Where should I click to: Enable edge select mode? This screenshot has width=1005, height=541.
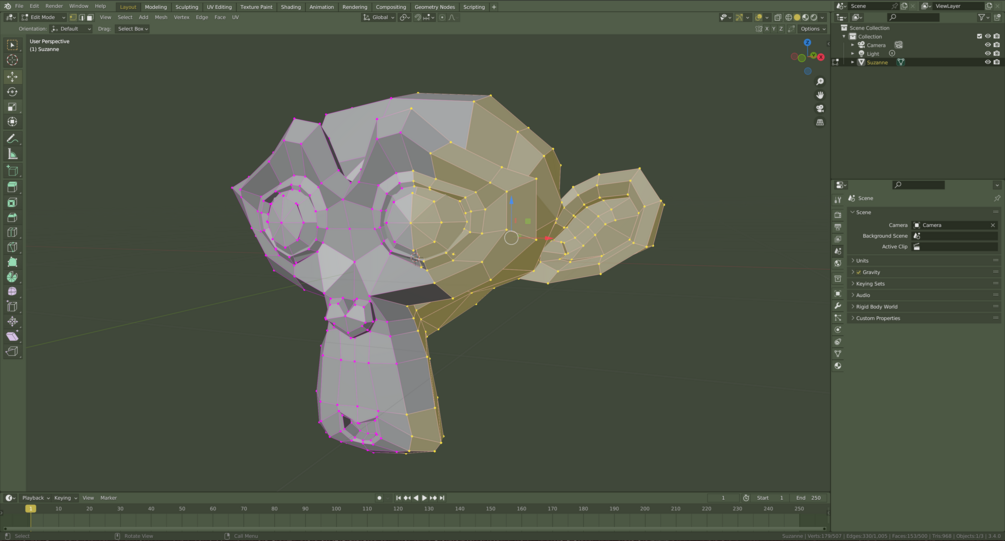pyautogui.click(x=81, y=17)
